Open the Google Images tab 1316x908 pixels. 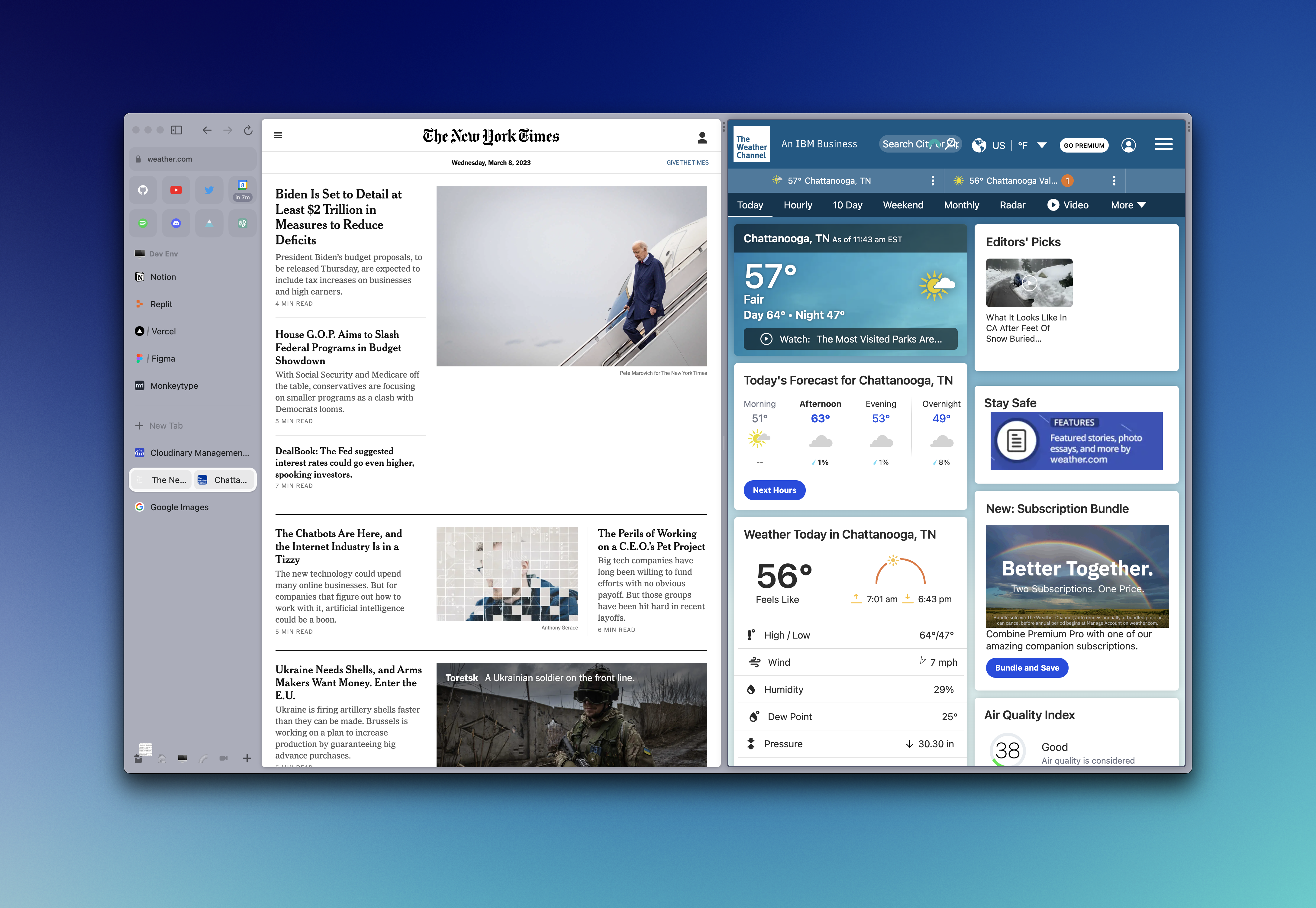click(x=193, y=507)
